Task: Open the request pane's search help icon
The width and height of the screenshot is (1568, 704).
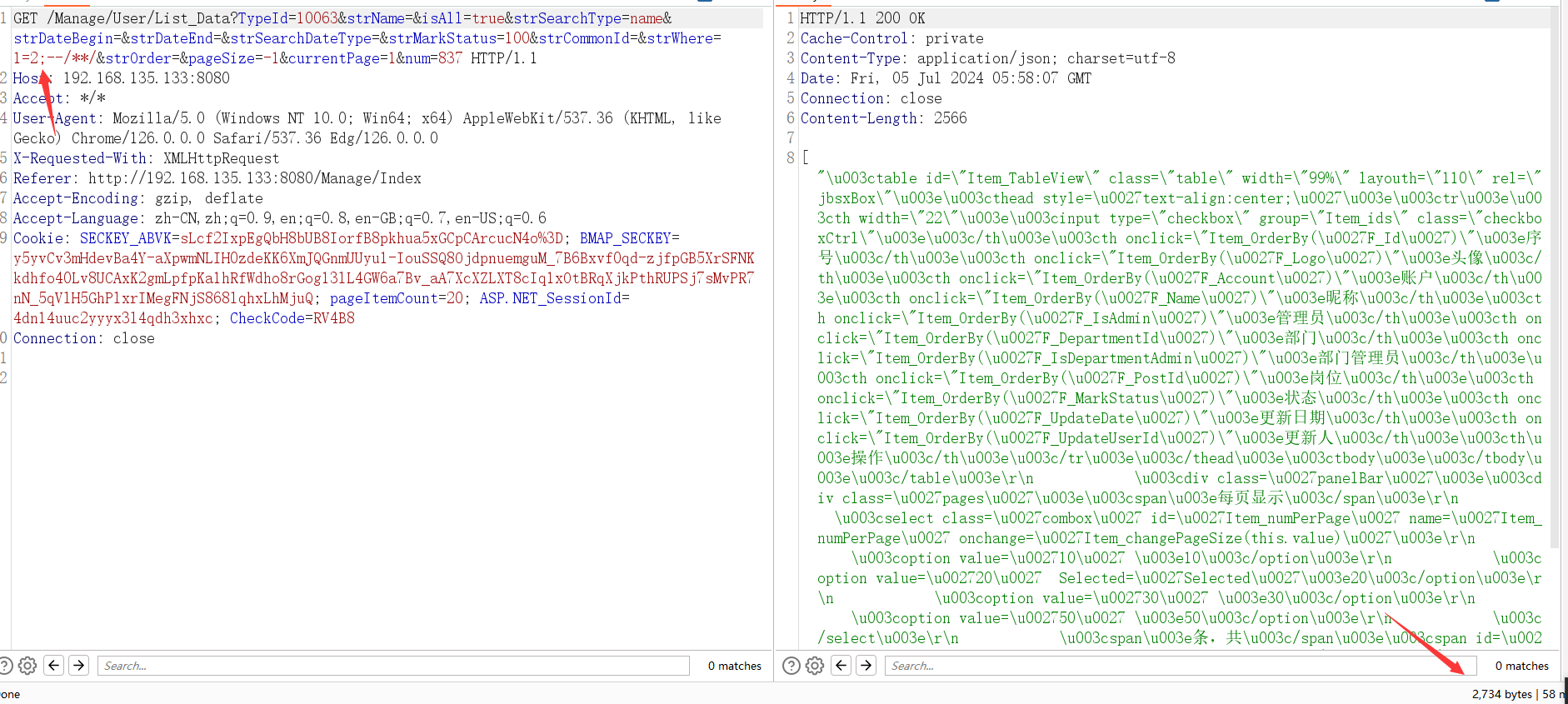Action: (x=5, y=666)
